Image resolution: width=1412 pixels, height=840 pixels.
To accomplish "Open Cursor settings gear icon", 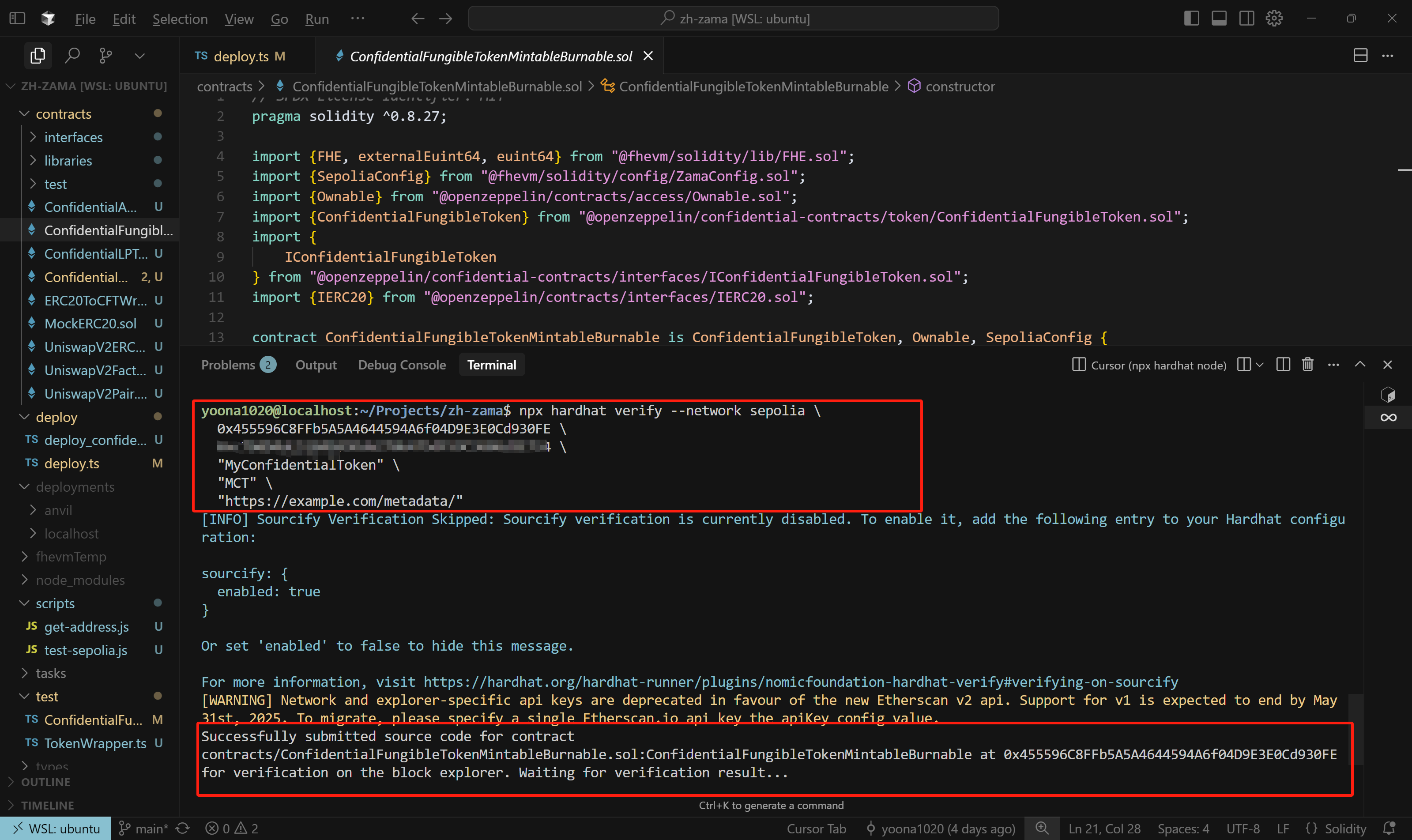I will [x=1274, y=19].
